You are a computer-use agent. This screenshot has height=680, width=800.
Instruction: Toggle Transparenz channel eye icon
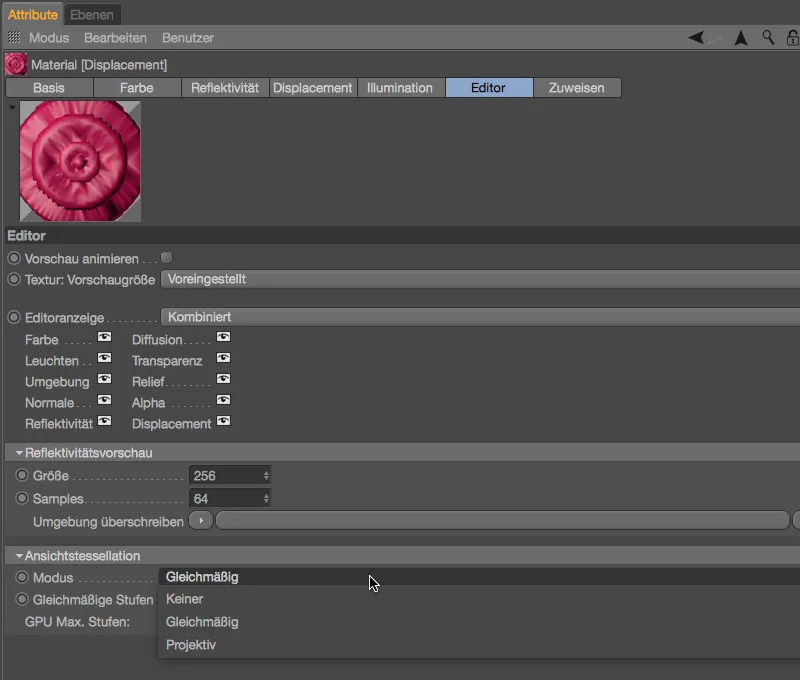[223, 358]
